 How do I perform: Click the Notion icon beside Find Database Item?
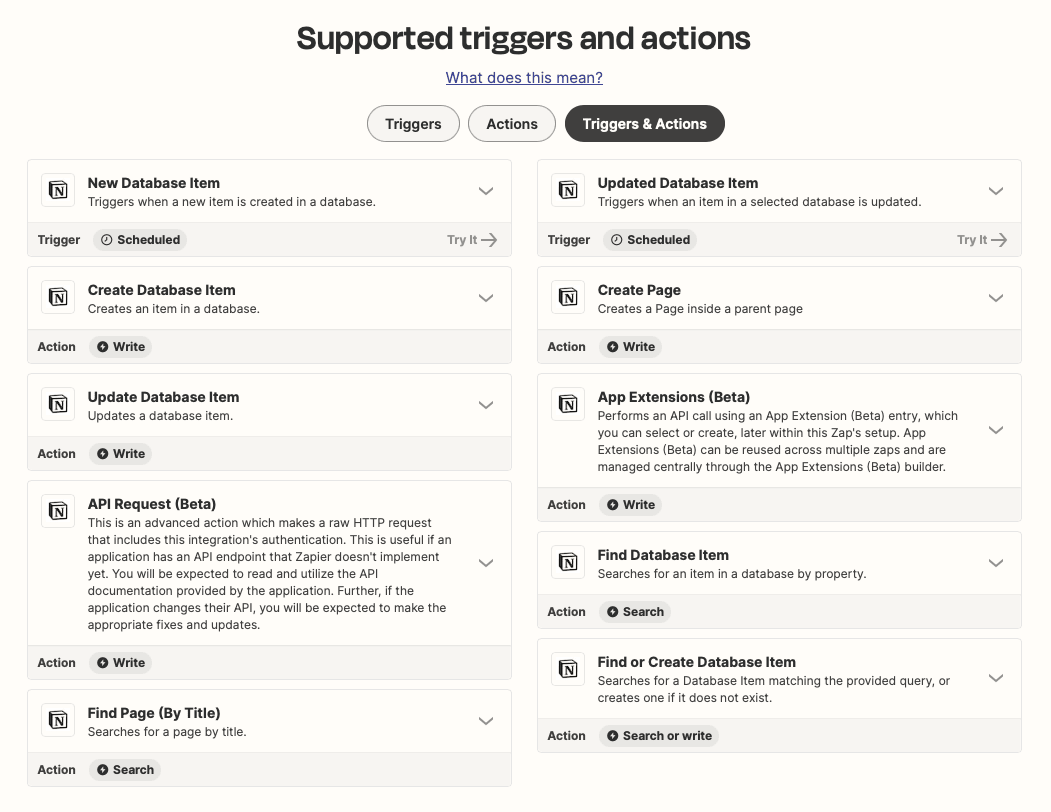pos(568,563)
